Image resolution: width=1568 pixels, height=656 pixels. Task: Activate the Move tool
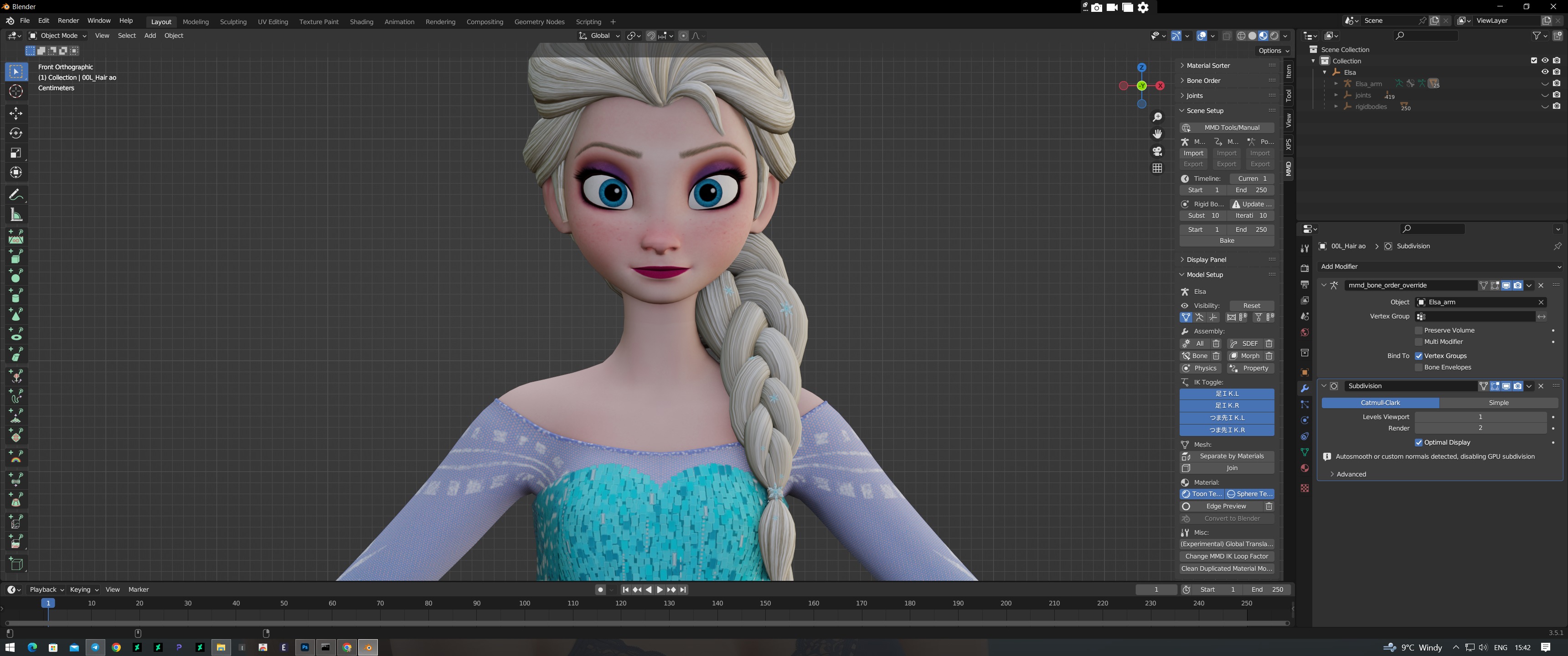16,113
